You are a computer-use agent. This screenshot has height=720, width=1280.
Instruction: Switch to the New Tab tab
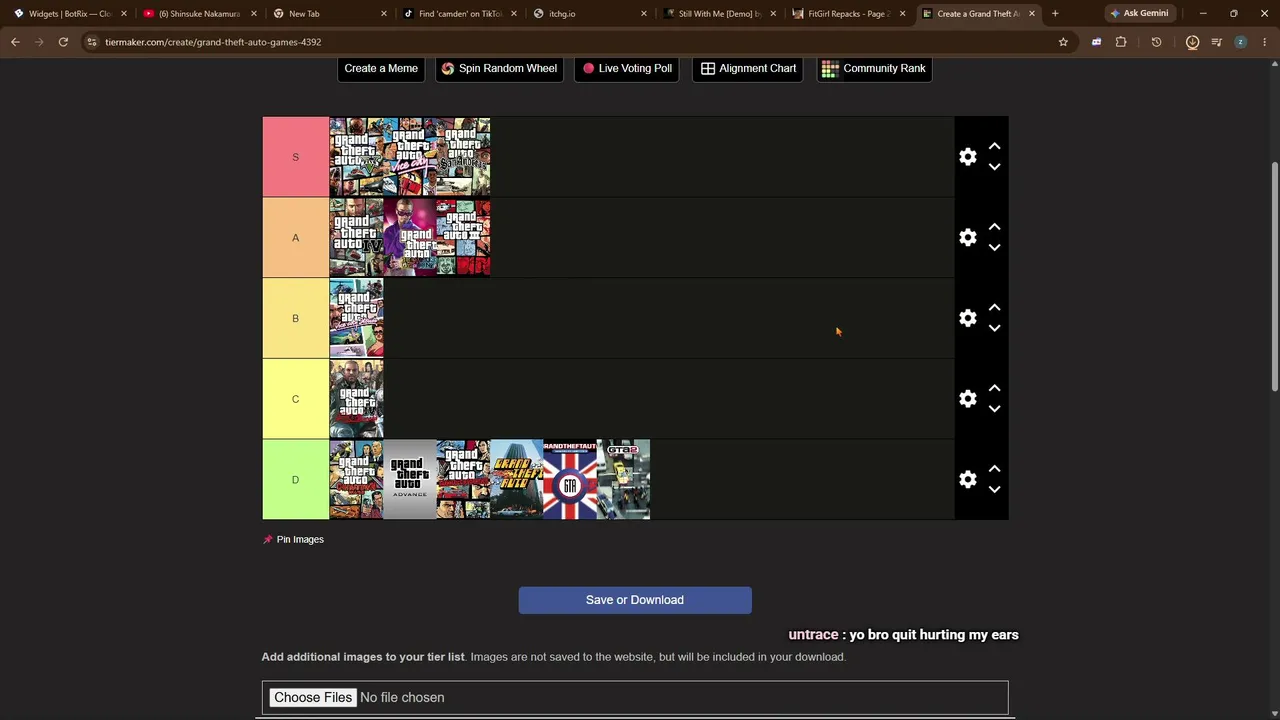(326, 14)
